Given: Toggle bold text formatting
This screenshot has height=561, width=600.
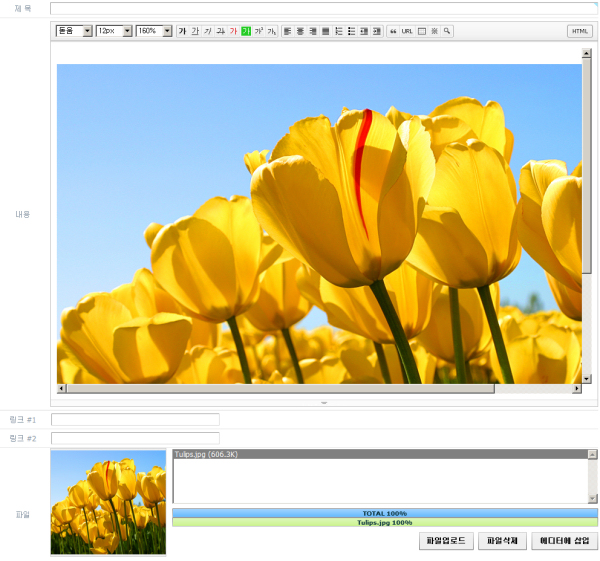Looking at the screenshot, I should click(x=182, y=31).
